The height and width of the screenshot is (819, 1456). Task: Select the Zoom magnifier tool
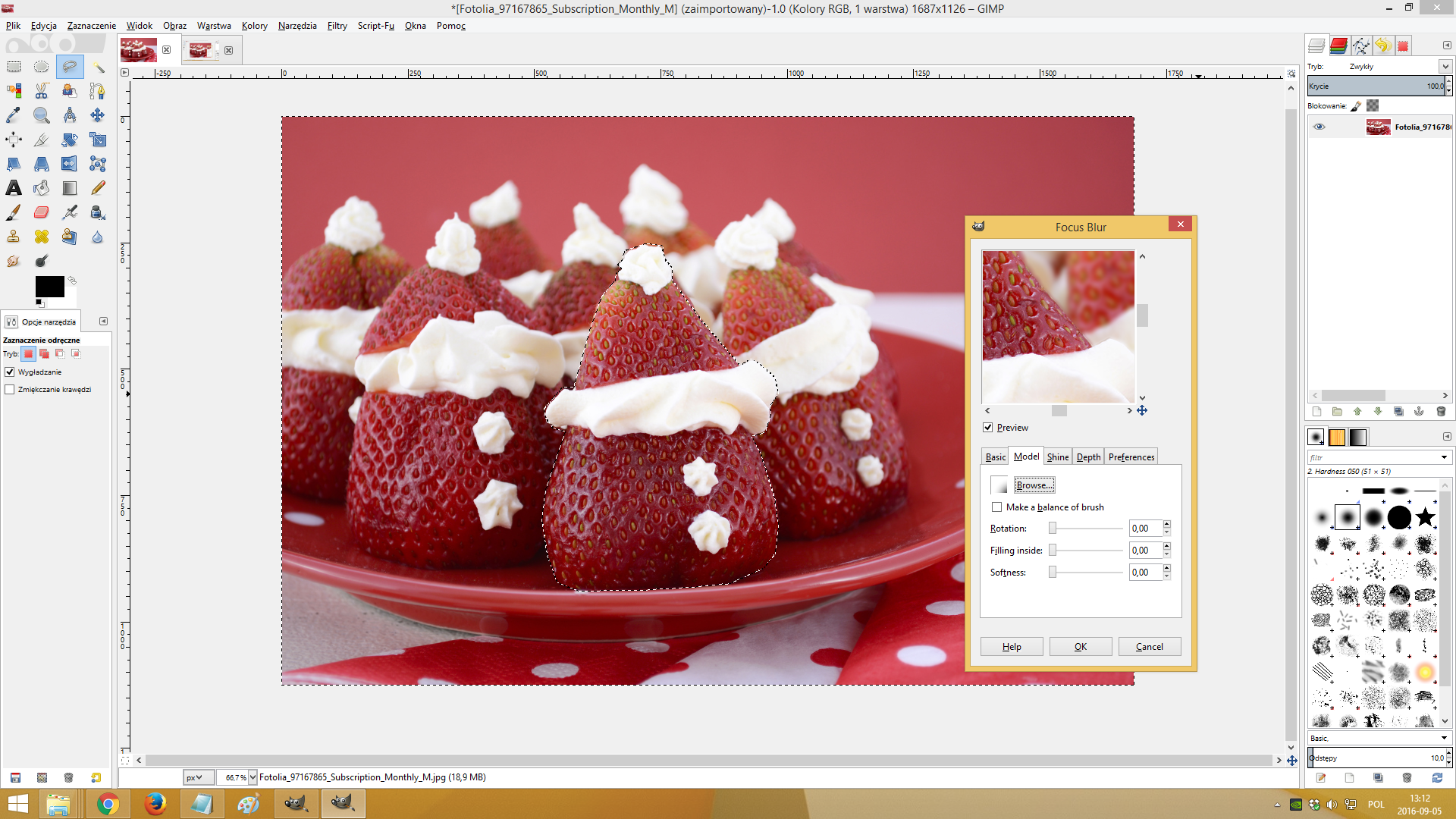42,115
